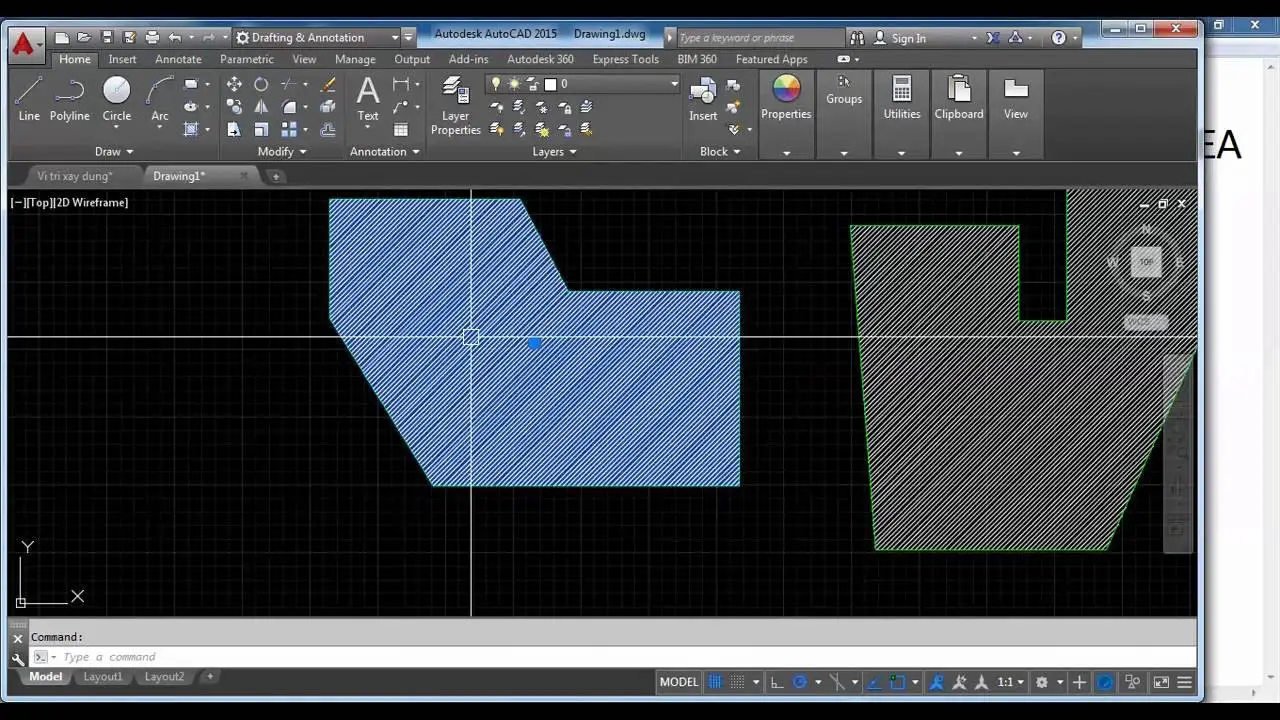Select the Polyline tool

tap(69, 97)
